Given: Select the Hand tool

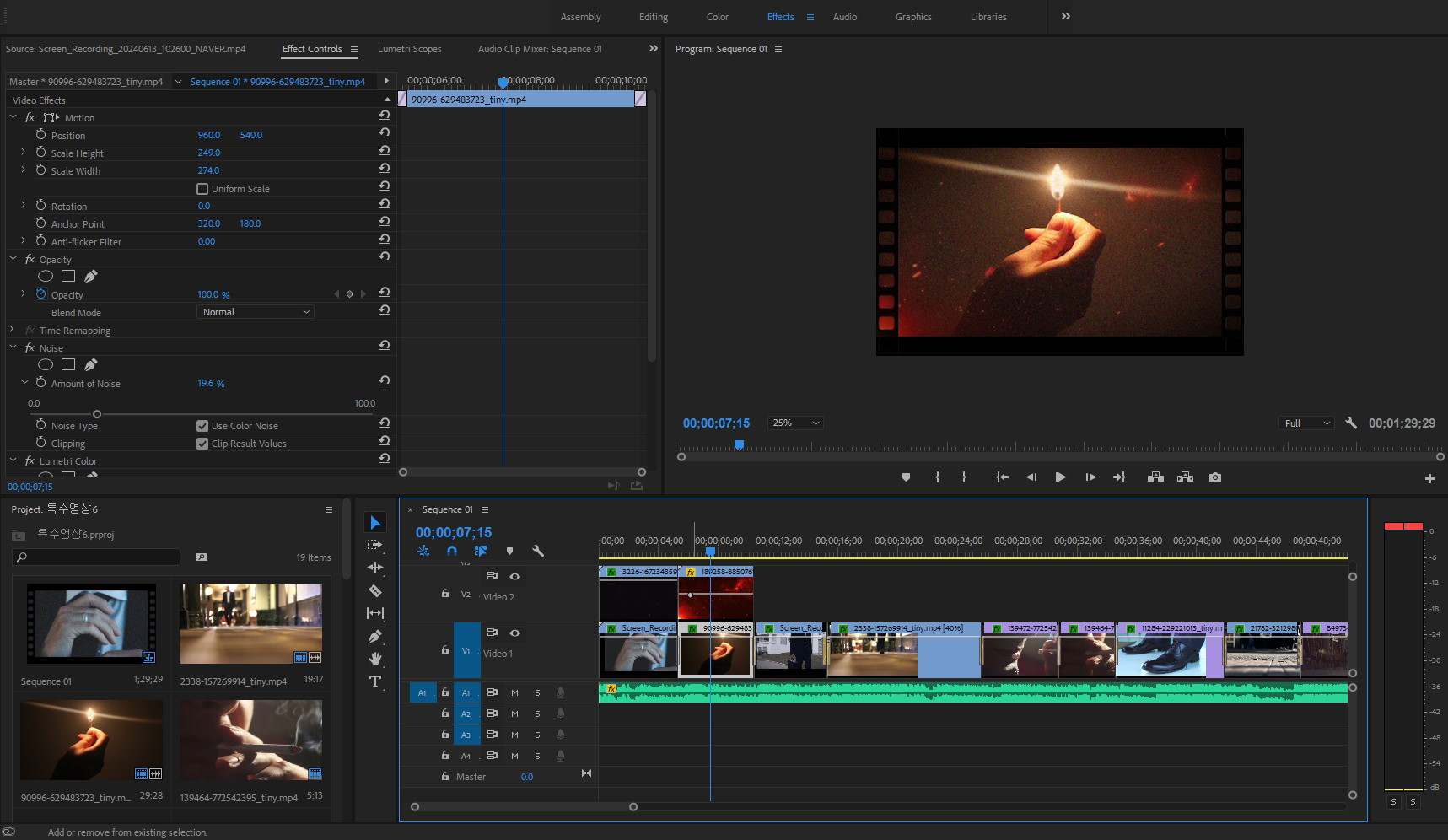Looking at the screenshot, I should (x=375, y=659).
